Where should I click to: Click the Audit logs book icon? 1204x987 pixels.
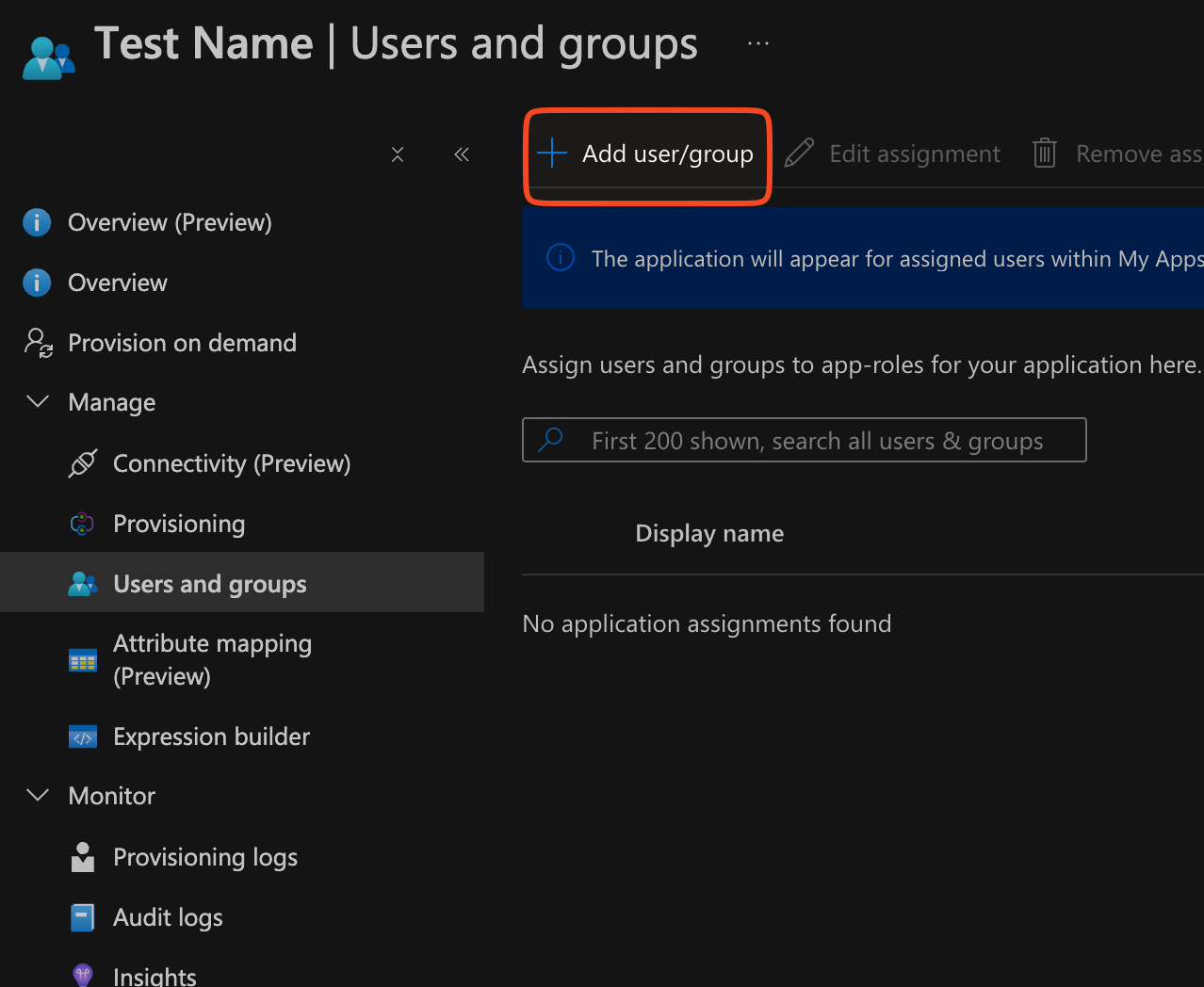pos(83,917)
